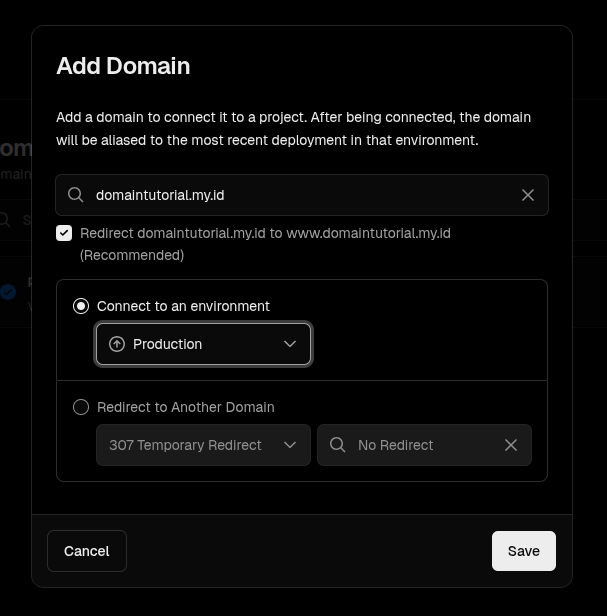This screenshot has height=616, width=607.
Task: Focus the domain name input field
Action: click(x=300, y=195)
